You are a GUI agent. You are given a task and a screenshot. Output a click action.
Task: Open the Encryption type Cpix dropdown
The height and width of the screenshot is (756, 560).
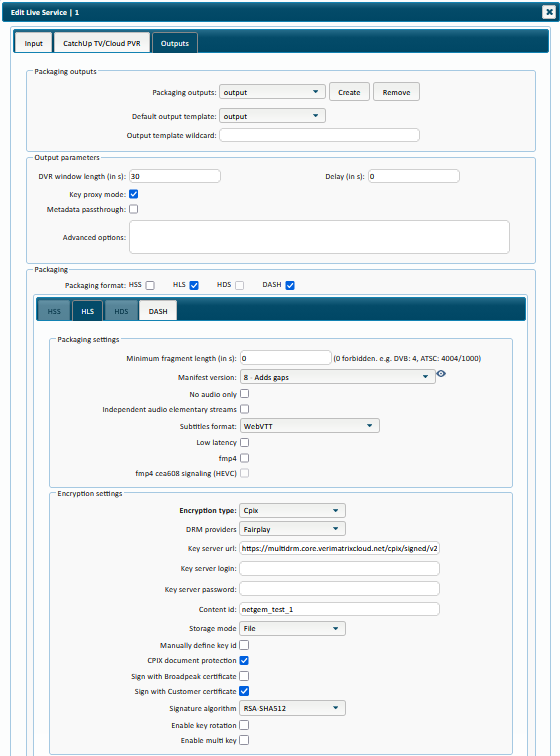292,511
